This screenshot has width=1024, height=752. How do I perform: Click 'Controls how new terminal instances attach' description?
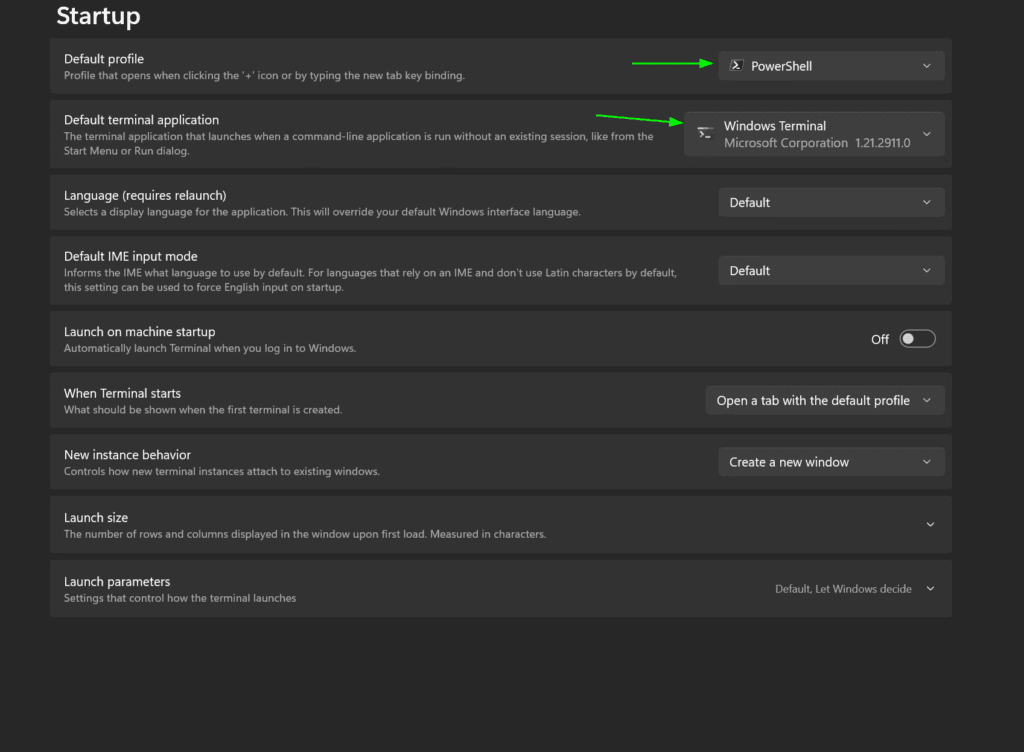[x=221, y=471]
